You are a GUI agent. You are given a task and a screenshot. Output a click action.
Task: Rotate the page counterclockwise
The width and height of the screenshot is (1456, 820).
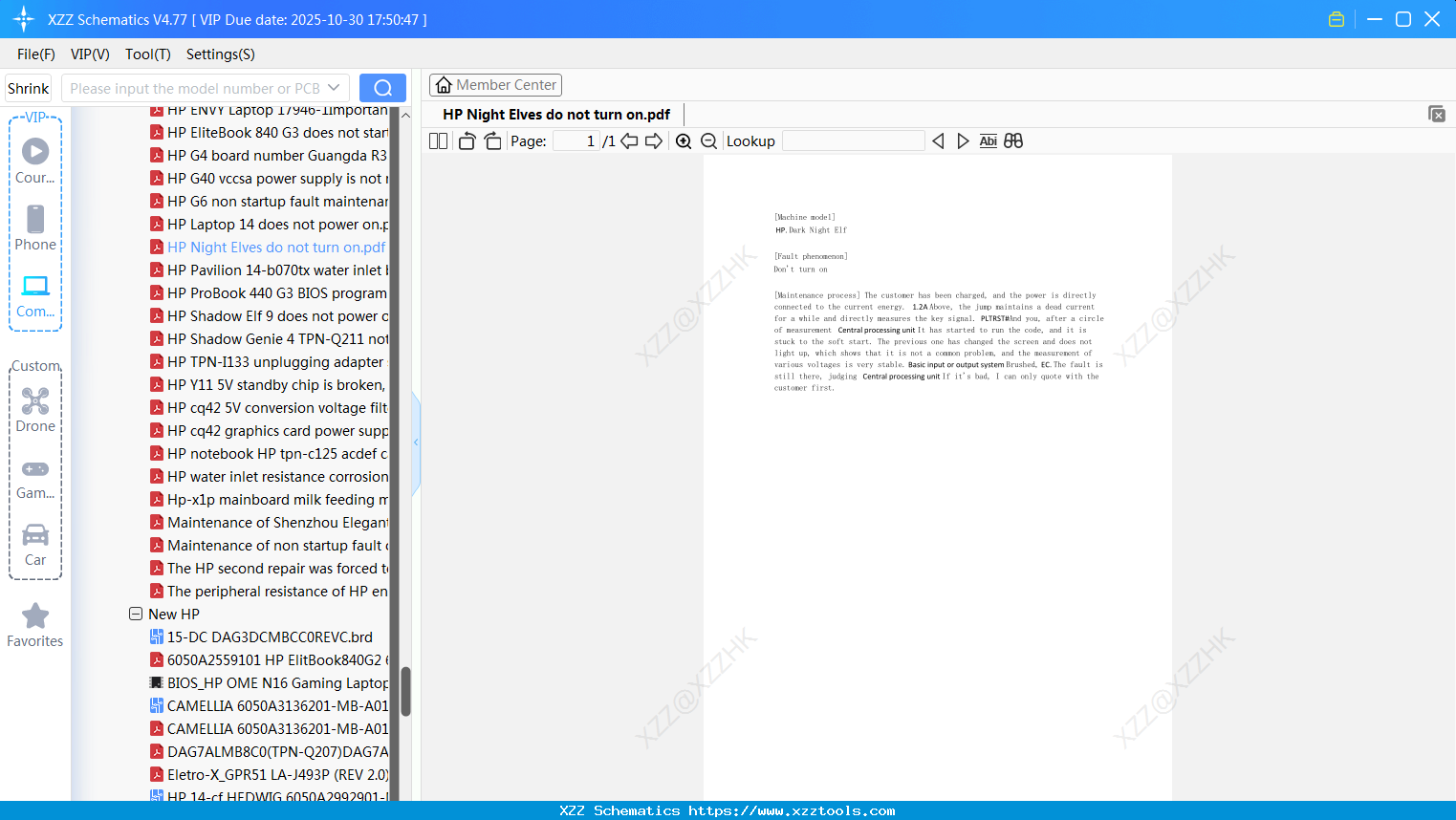tap(467, 141)
